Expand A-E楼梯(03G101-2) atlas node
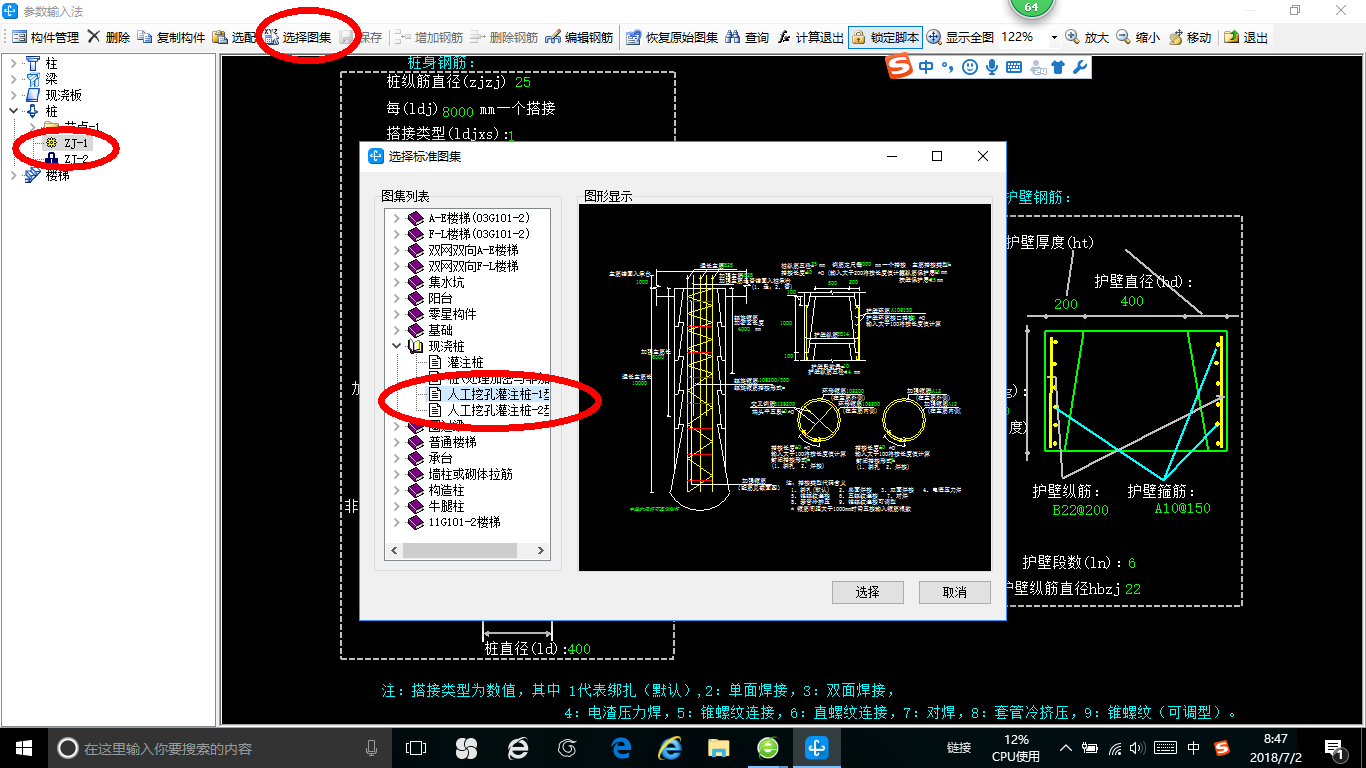Screen dimensions: 1366x768 (x=396, y=218)
